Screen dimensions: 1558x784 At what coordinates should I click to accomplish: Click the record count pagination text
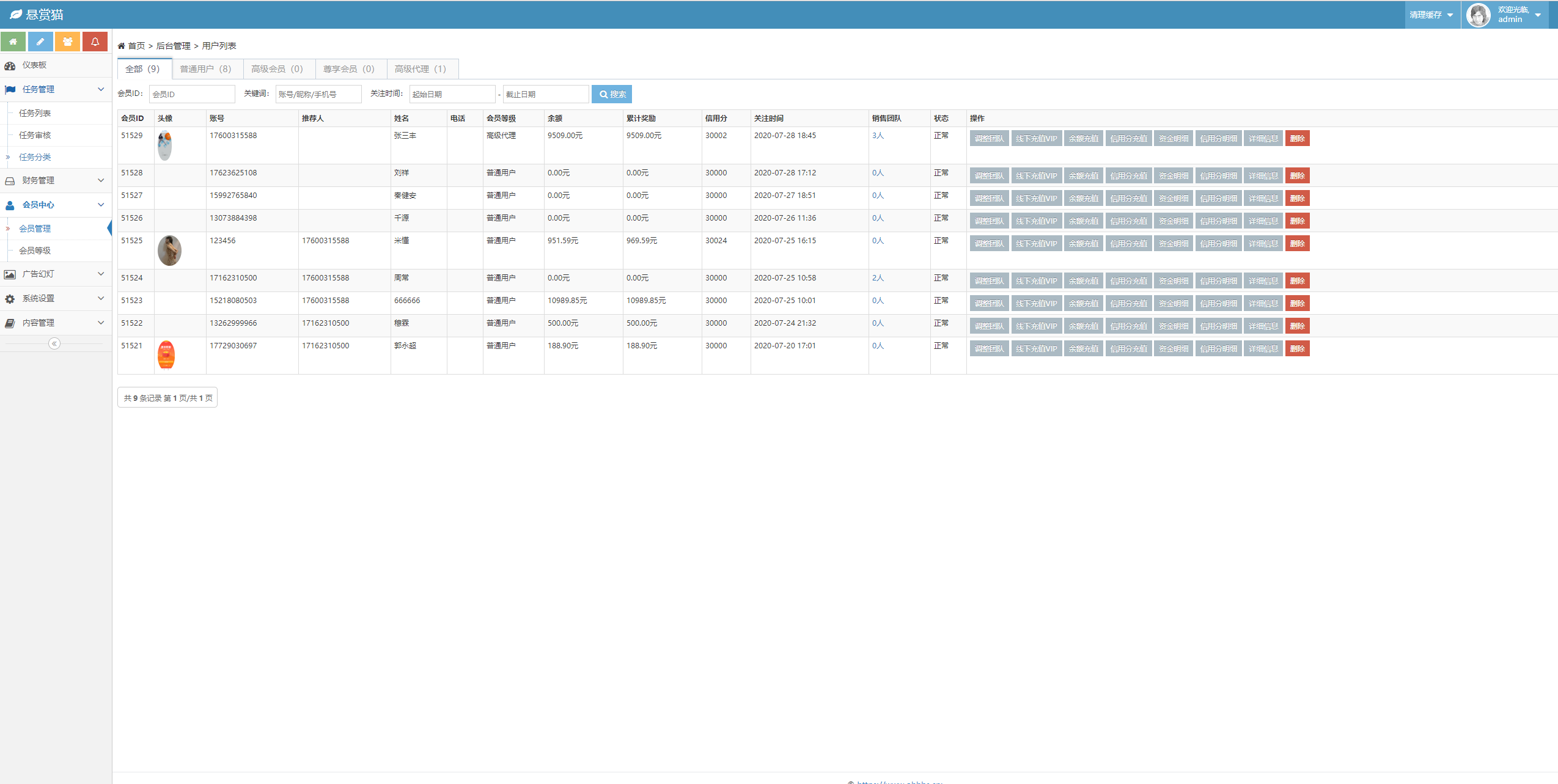click(168, 398)
